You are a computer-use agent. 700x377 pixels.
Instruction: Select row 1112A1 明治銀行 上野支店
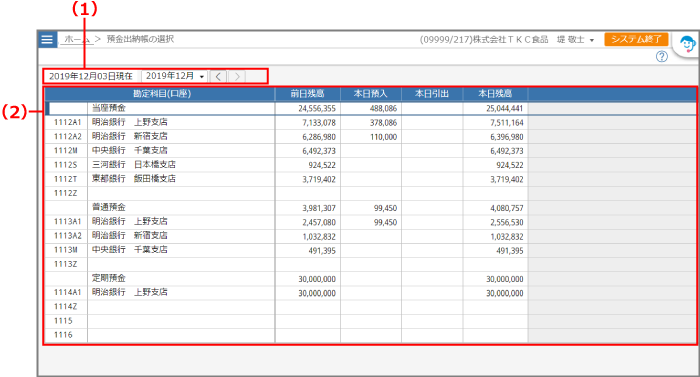point(371,122)
